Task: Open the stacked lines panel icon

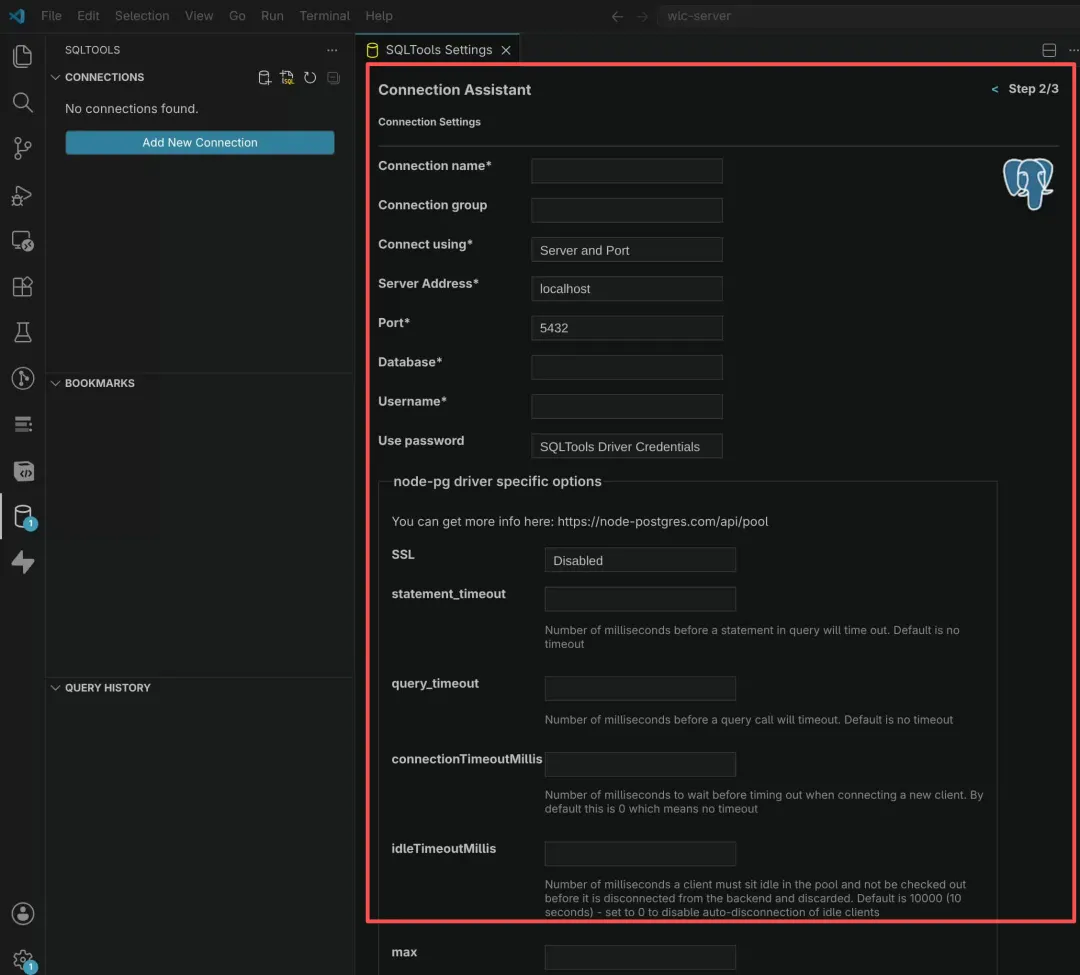Action: pyautogui.click(x=22, y=424)
